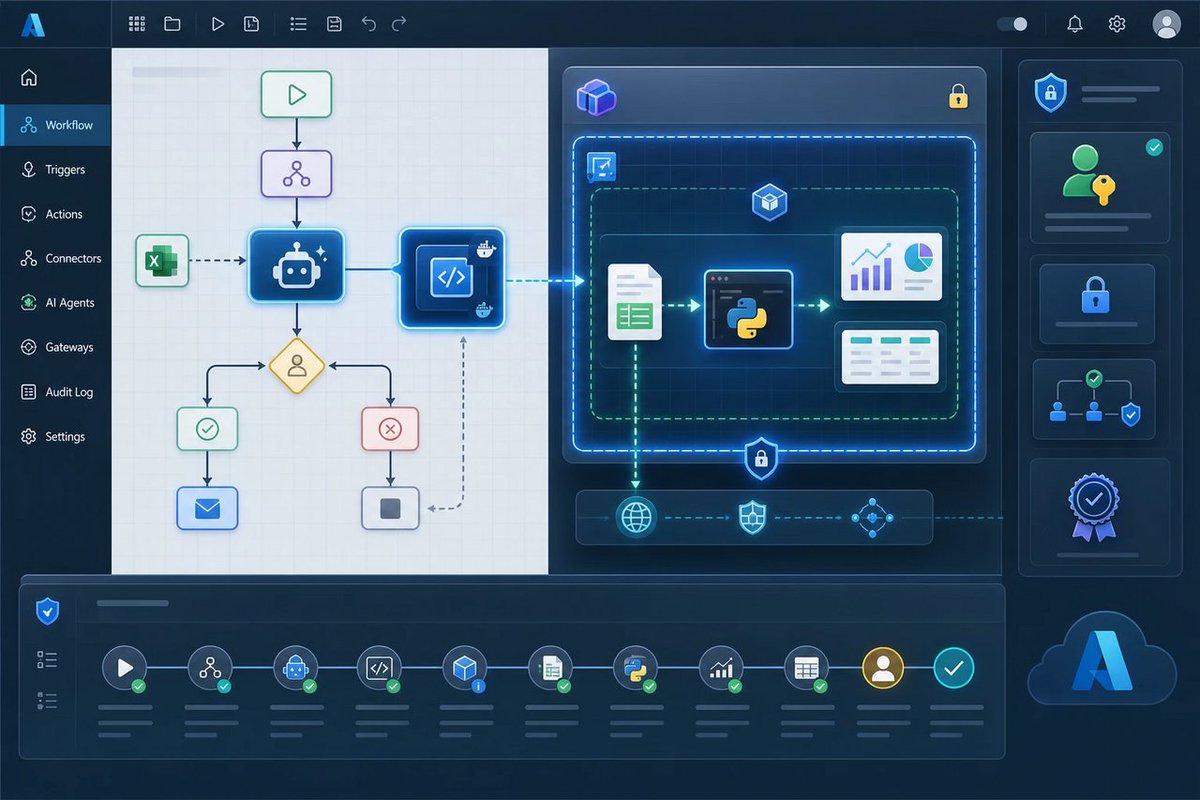Select the green Start play node
Image resolution: width=1200 pixels, height=800 pixels.
click(x=296, y=95)
